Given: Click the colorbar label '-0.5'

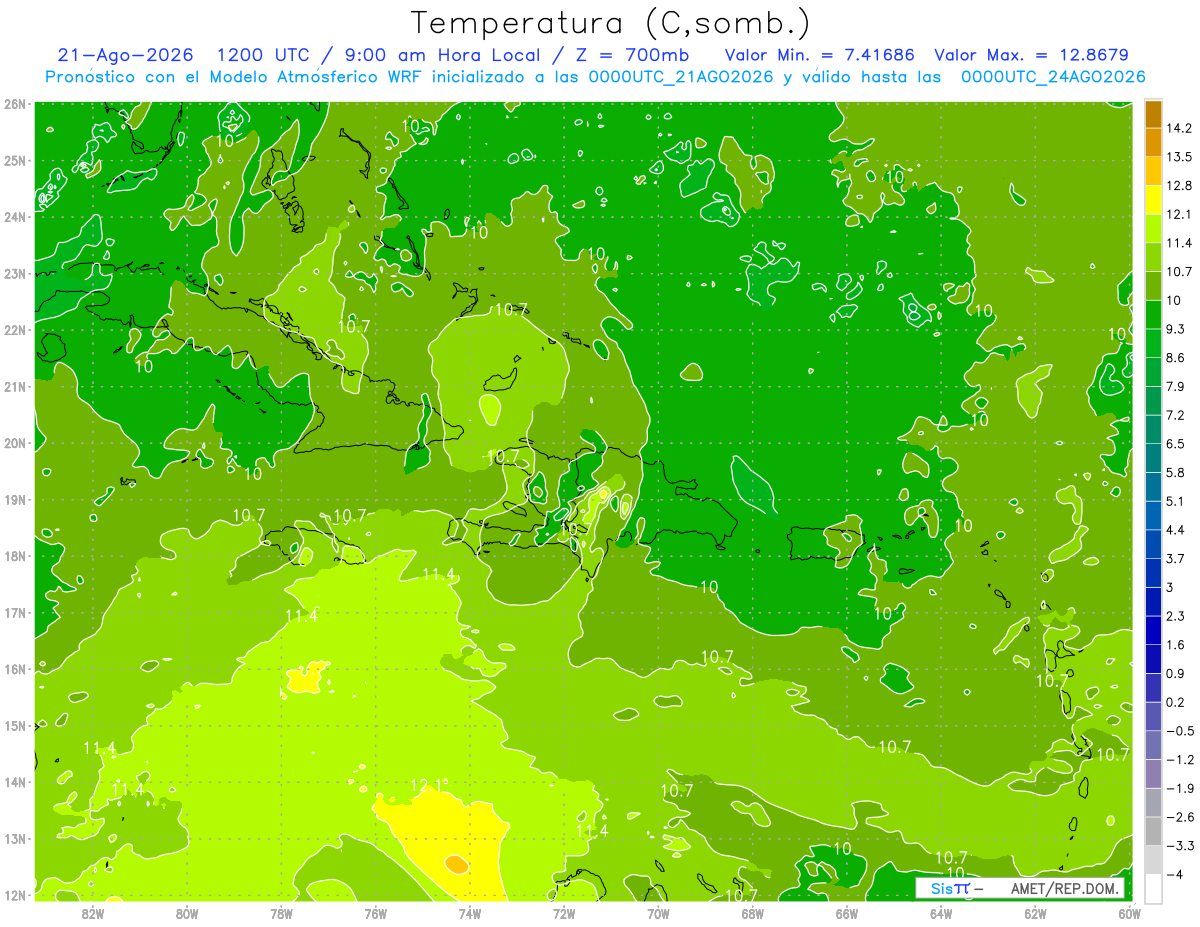Looking at the screenshot, I should pos(1180,731).
